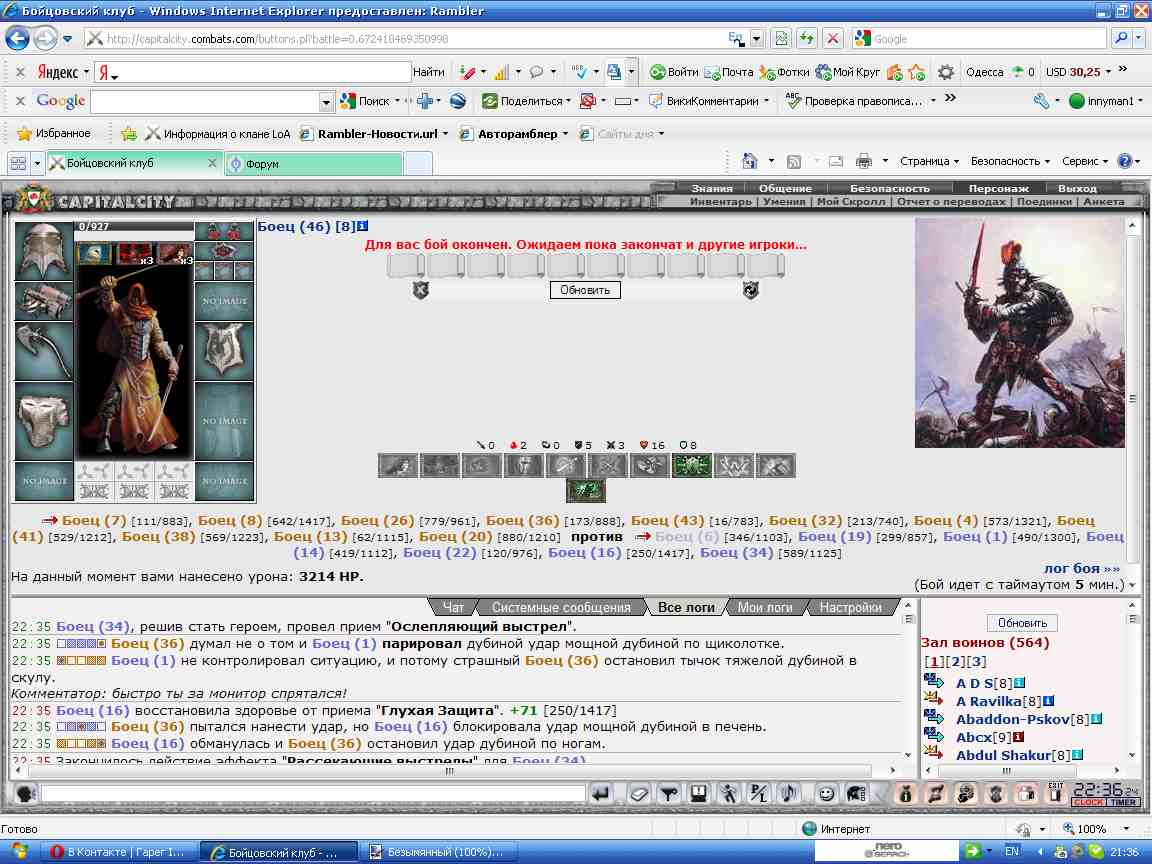Viewport: 1152px width, 864px height.
Task: Click the browser Forward arrow button
Action: click(46, 38)
